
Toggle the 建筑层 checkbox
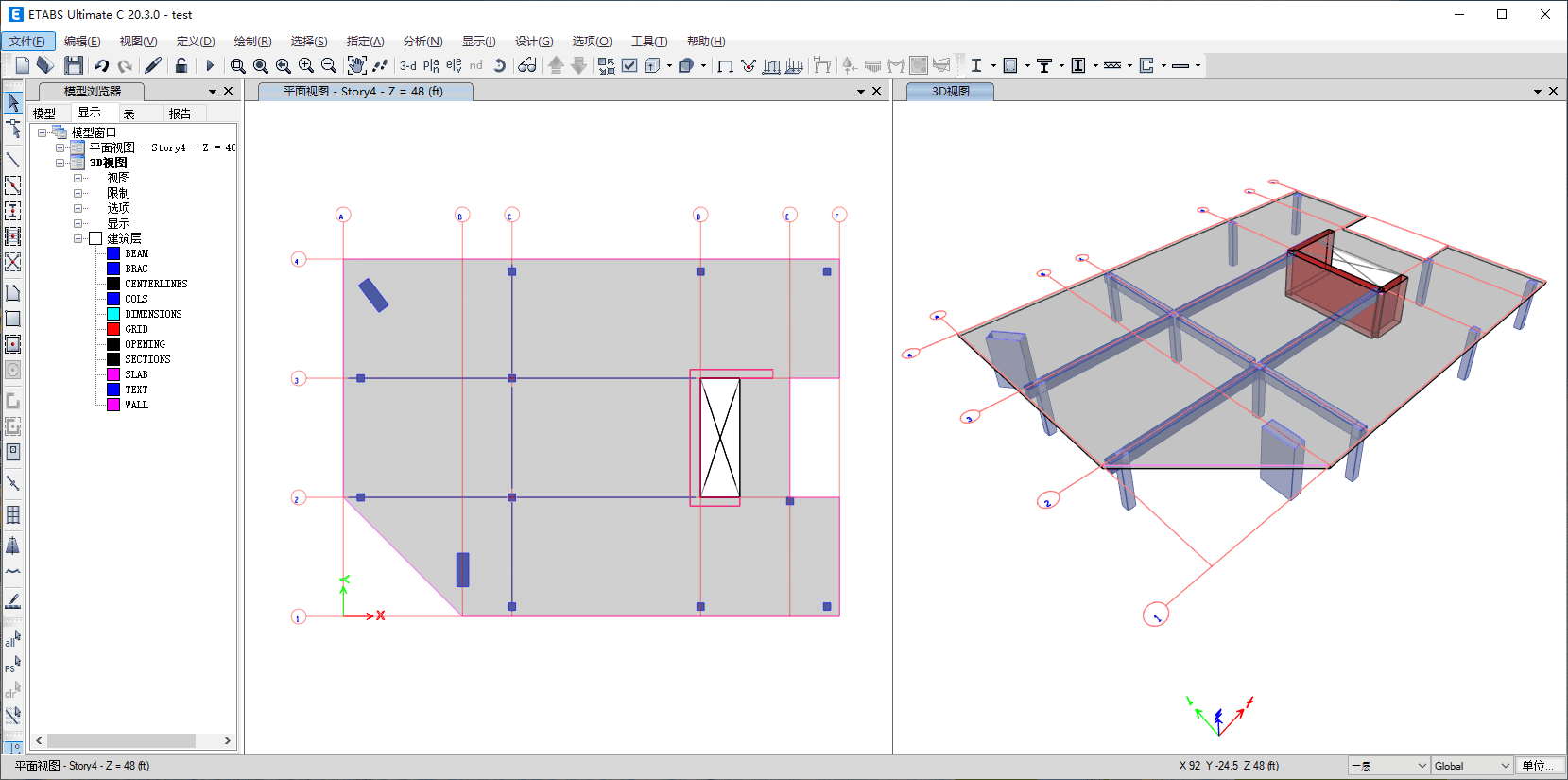click(95, 238)
